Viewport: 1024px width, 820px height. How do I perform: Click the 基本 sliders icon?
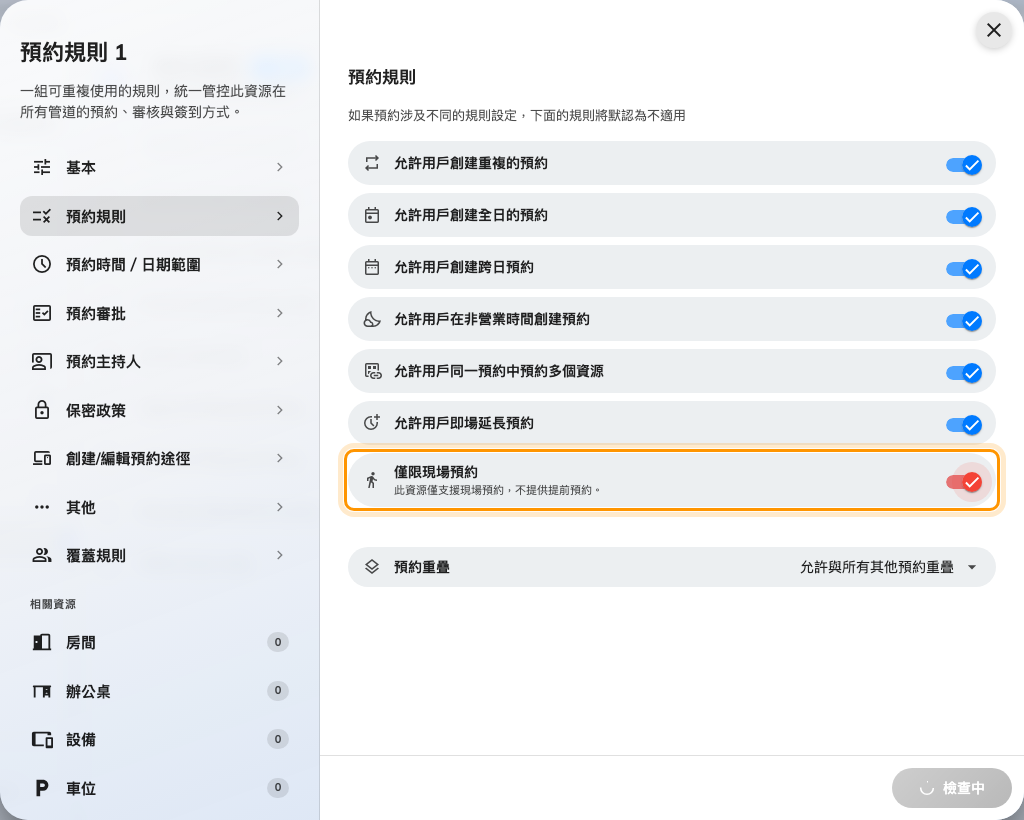(x=42, y=167)
